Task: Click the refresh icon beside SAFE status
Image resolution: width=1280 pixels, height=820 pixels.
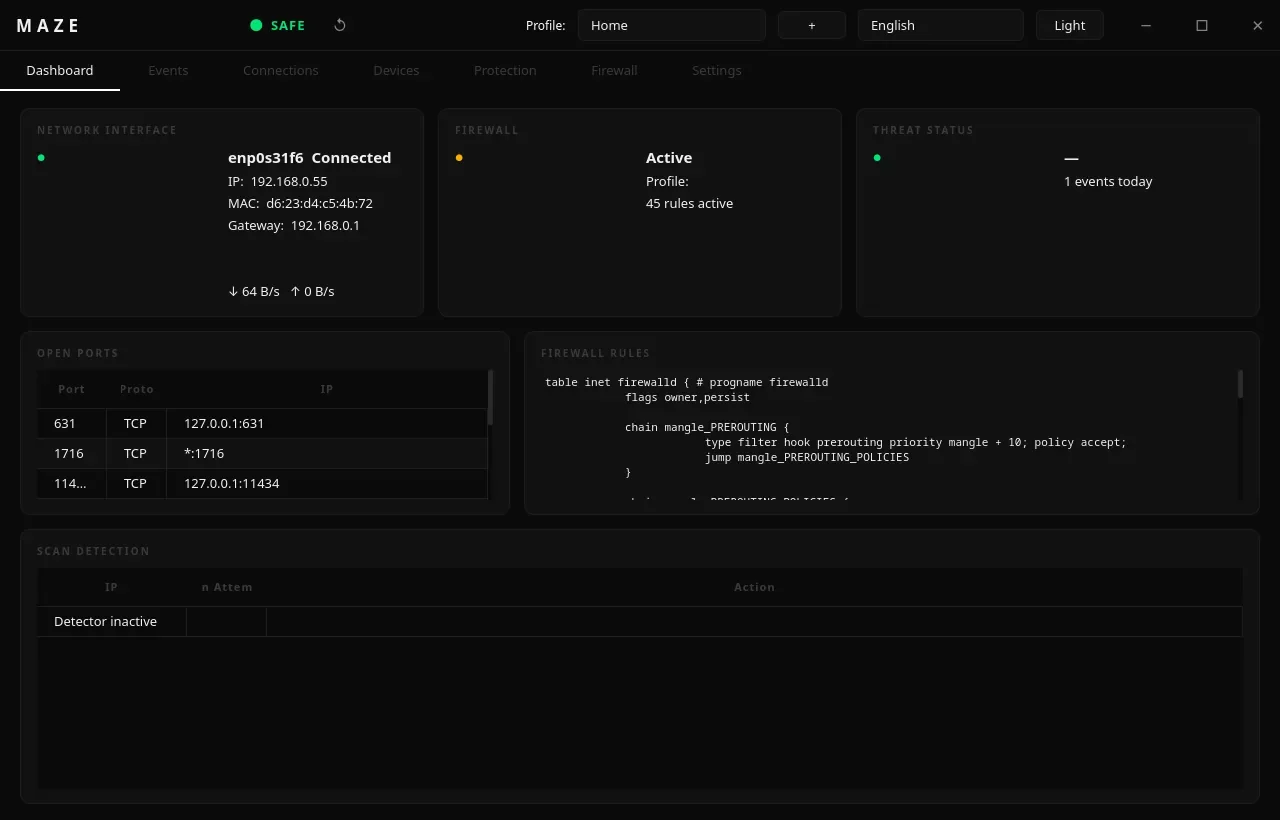Action: coord(340,25)
